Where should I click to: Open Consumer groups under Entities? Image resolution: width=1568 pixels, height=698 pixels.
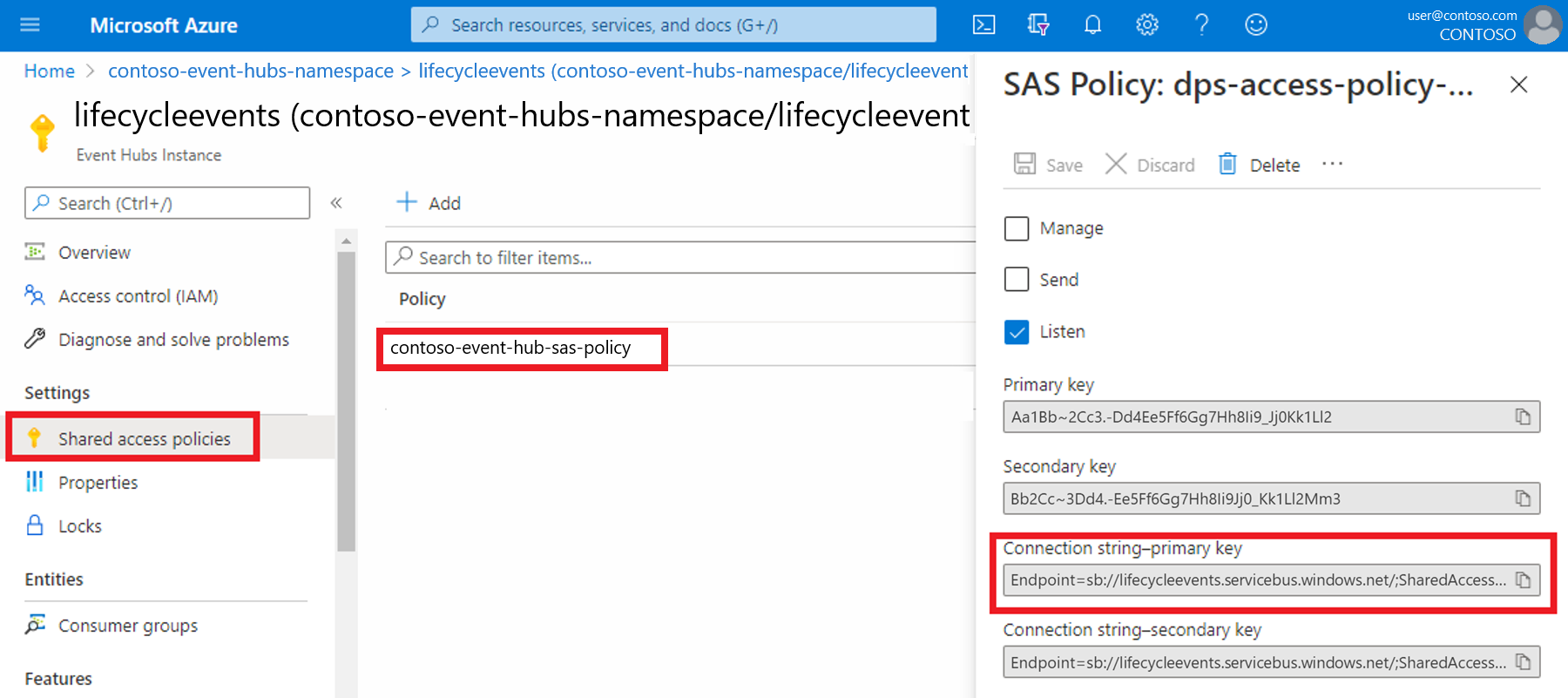127,626
